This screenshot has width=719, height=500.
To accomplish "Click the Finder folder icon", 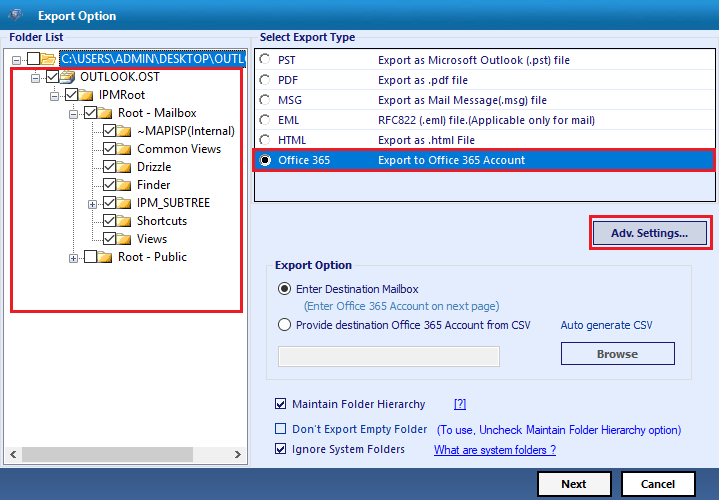I will tap(124, 185).
